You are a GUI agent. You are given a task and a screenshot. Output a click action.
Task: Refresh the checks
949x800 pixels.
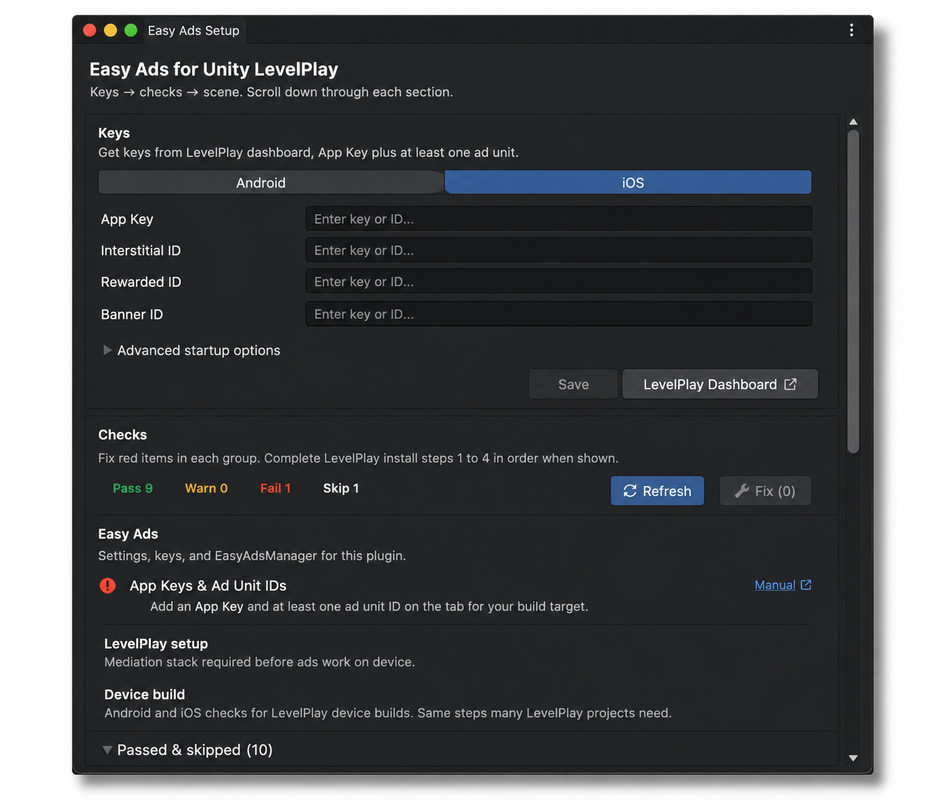(x=657, y=491)
